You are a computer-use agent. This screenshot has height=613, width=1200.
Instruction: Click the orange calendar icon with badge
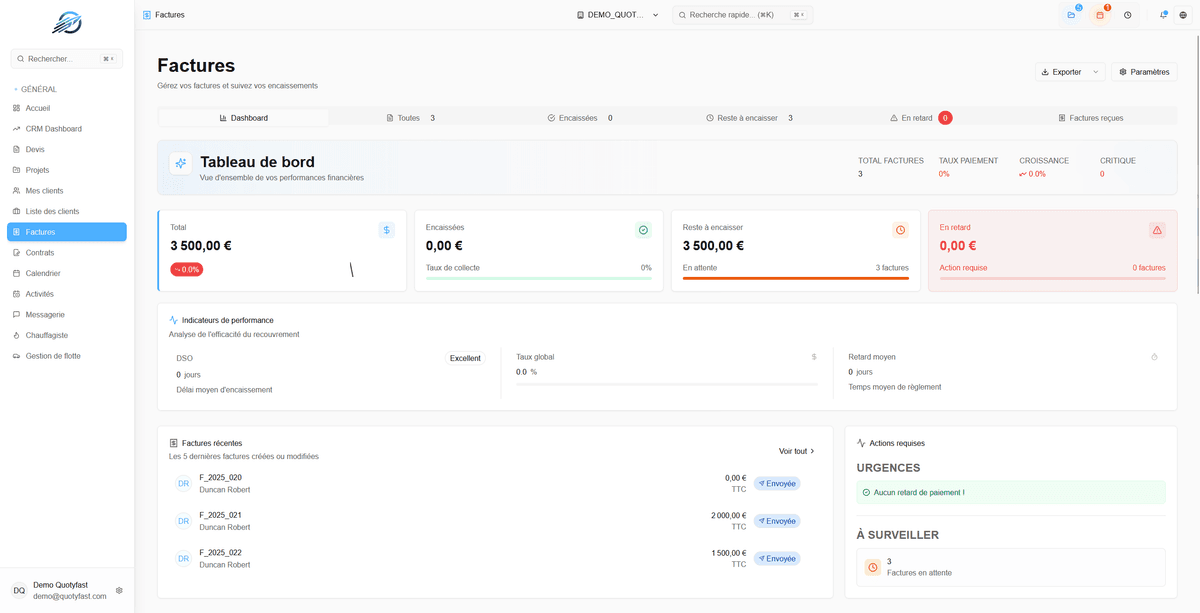click(x=1100, y=15)
